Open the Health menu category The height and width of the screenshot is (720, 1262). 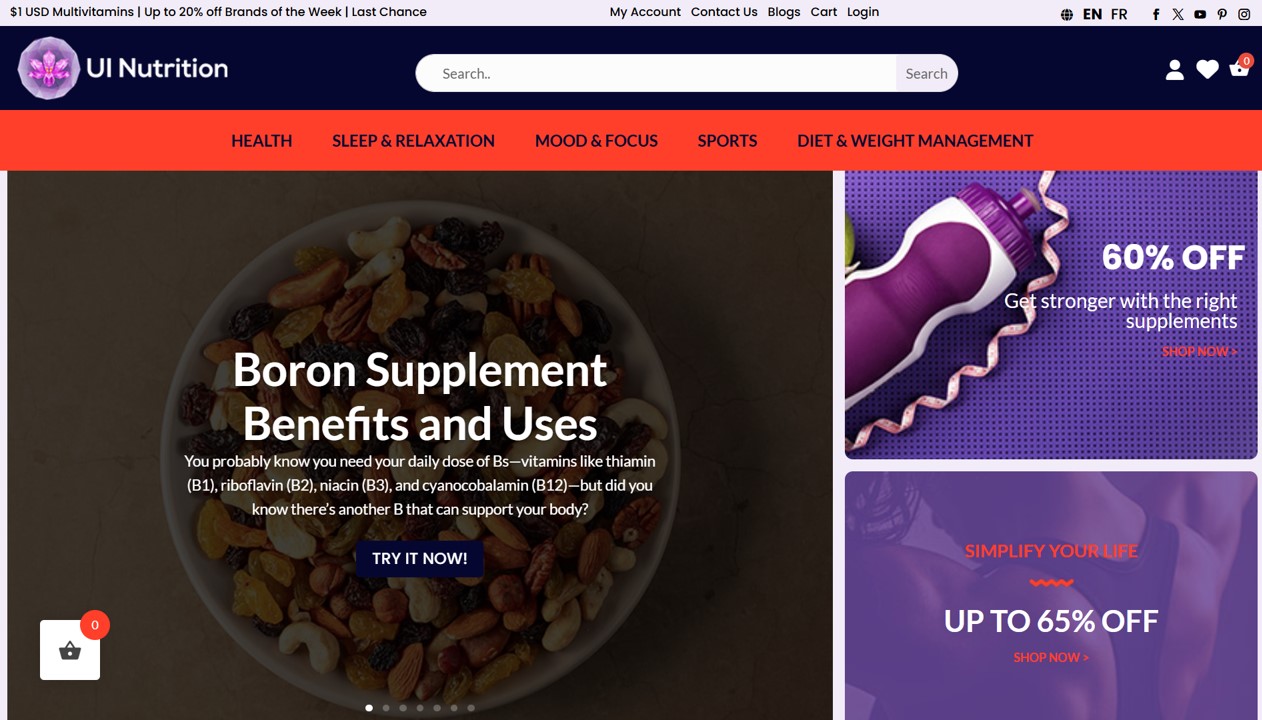262,141
